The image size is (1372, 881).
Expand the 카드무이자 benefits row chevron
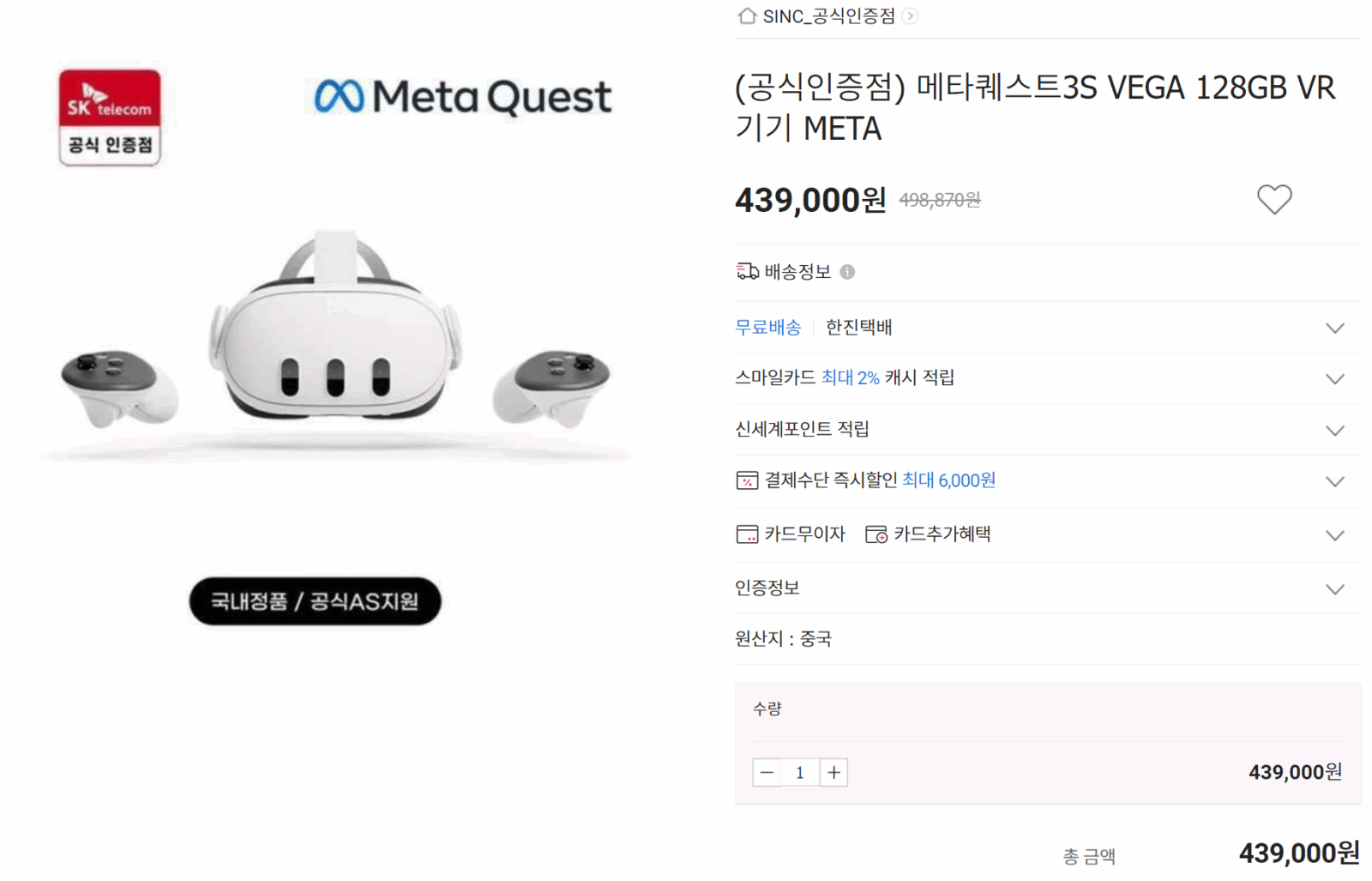point(1334,535)
